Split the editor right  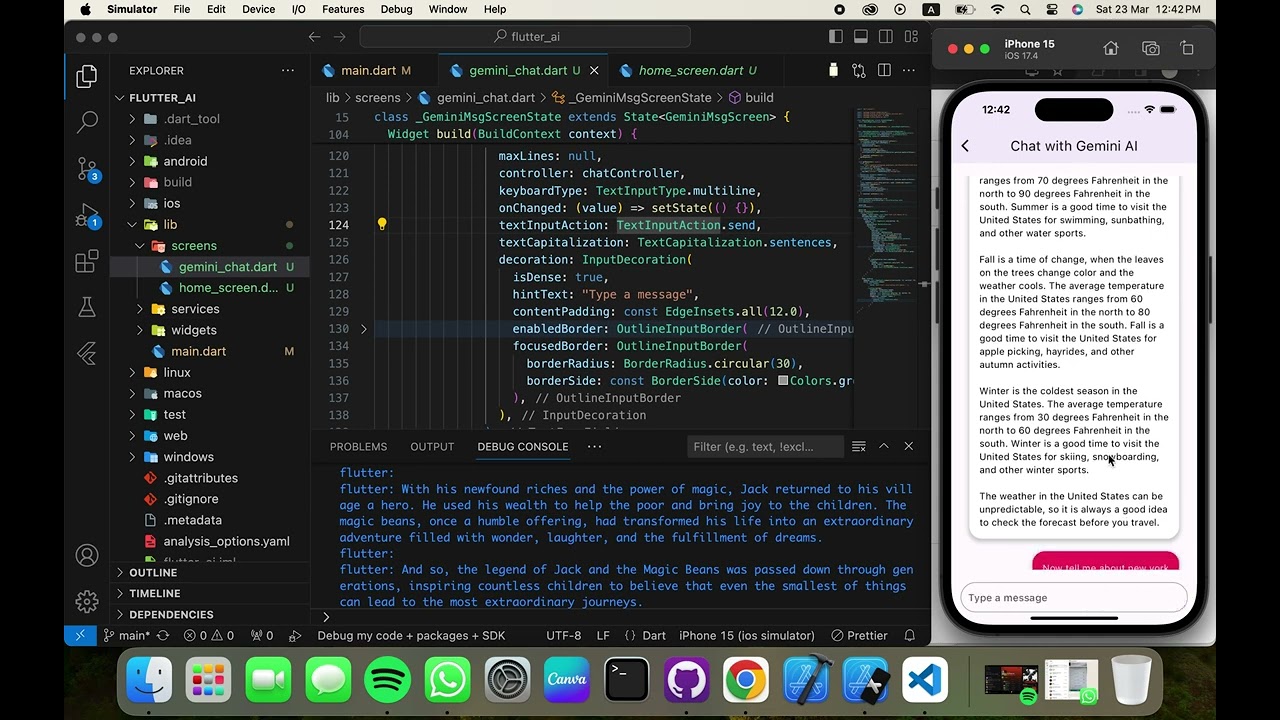[884, 70]
